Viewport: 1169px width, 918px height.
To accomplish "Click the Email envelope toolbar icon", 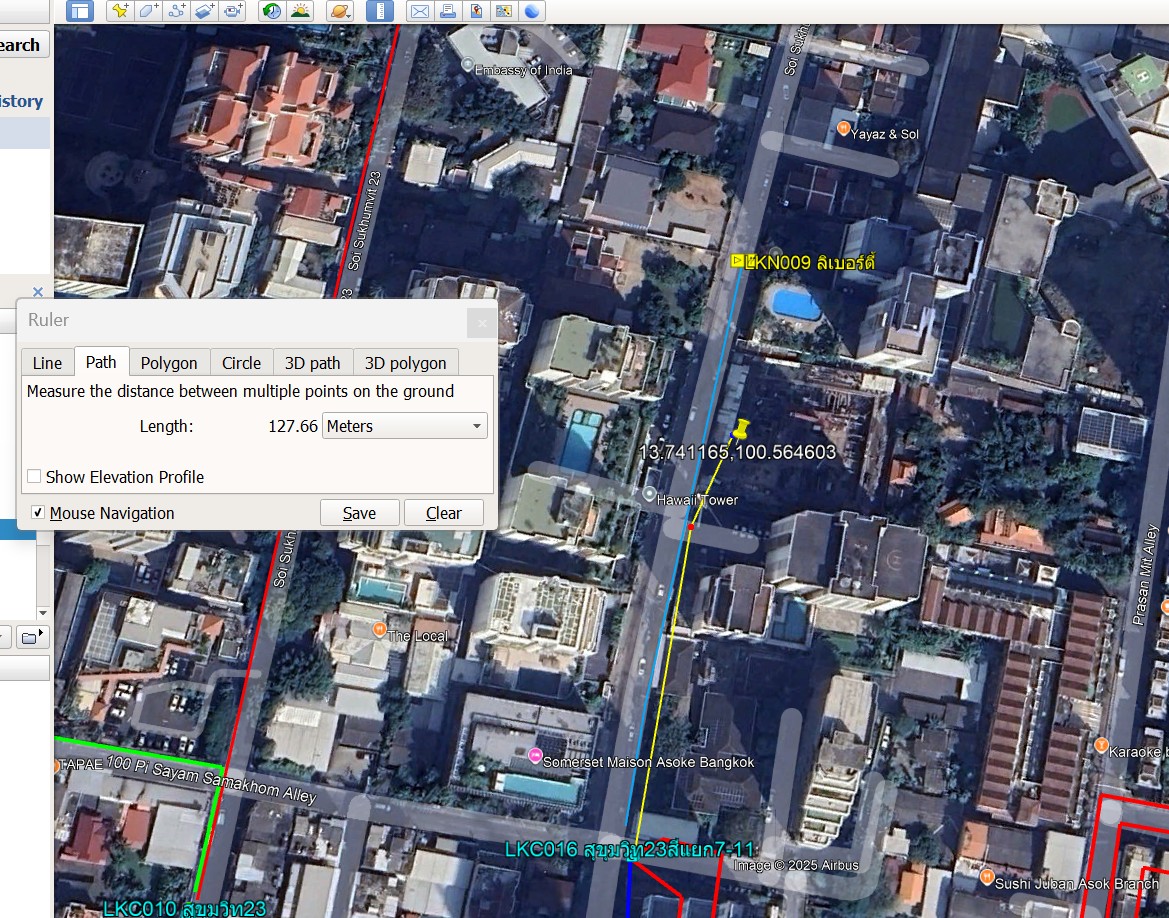I will point(420,11).
